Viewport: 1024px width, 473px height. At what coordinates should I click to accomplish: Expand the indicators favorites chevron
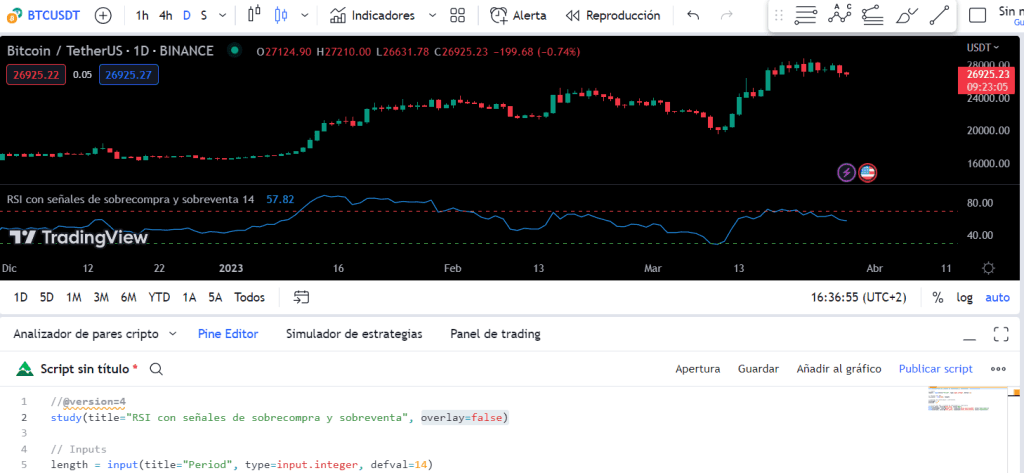pos(432,15)
